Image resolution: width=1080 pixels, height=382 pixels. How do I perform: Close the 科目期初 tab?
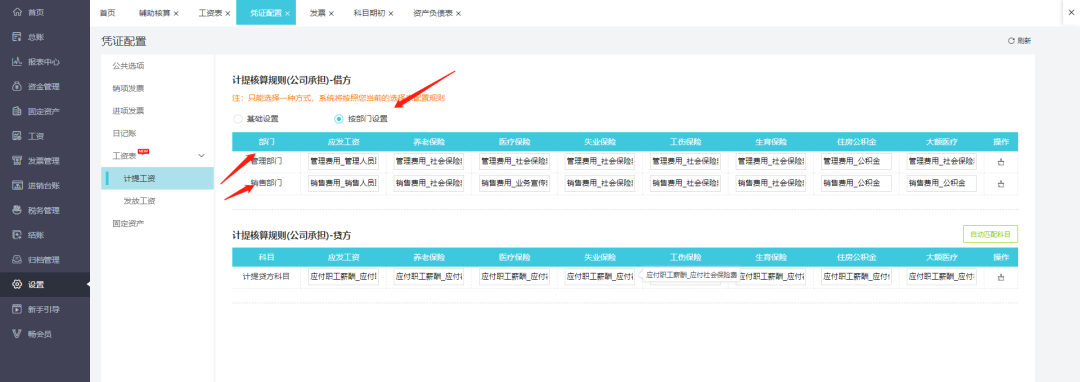coord(391,13)
